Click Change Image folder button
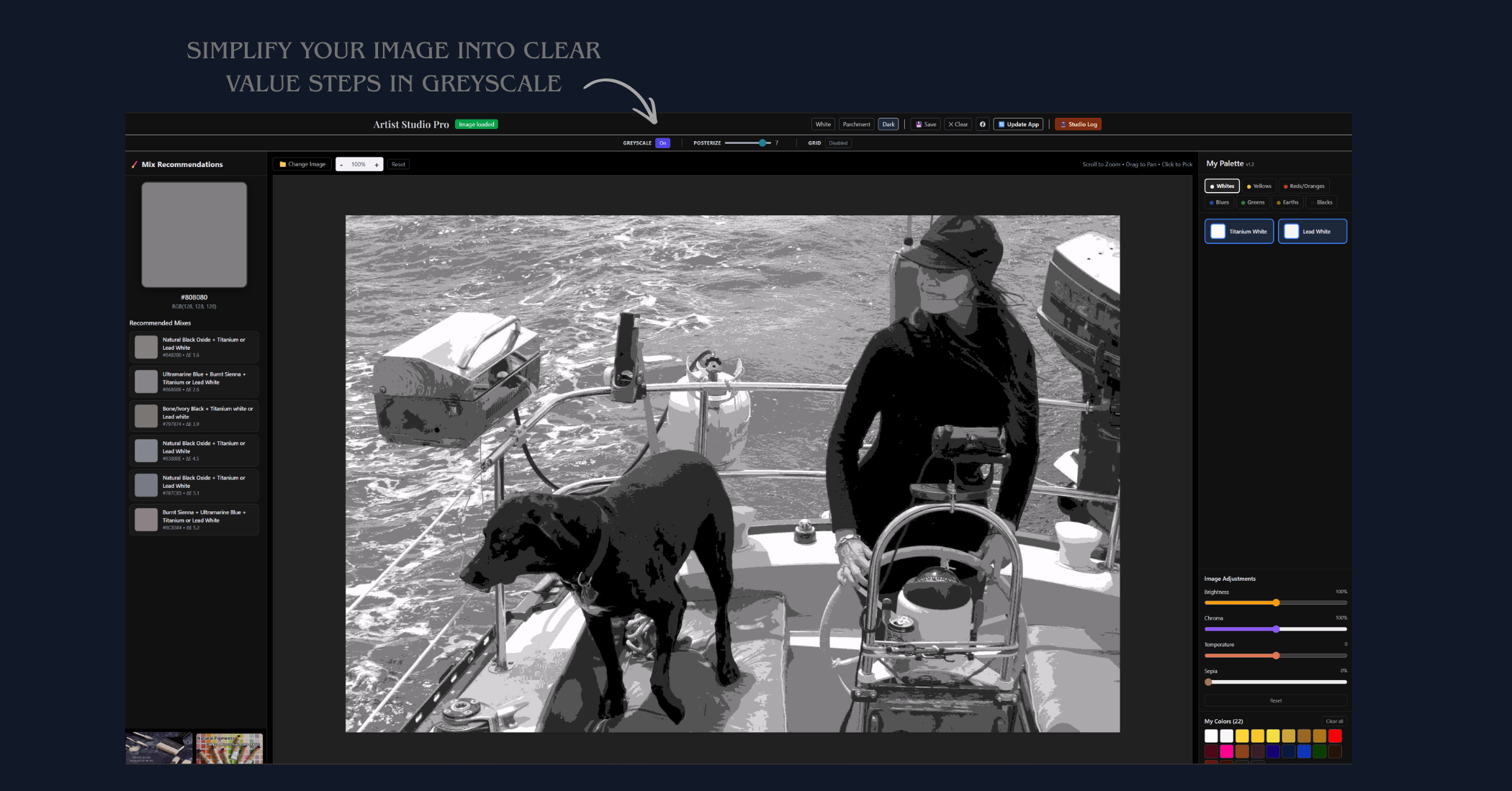Image resolution: width=1512 pixels, height=791 pixels. [302, 164]
